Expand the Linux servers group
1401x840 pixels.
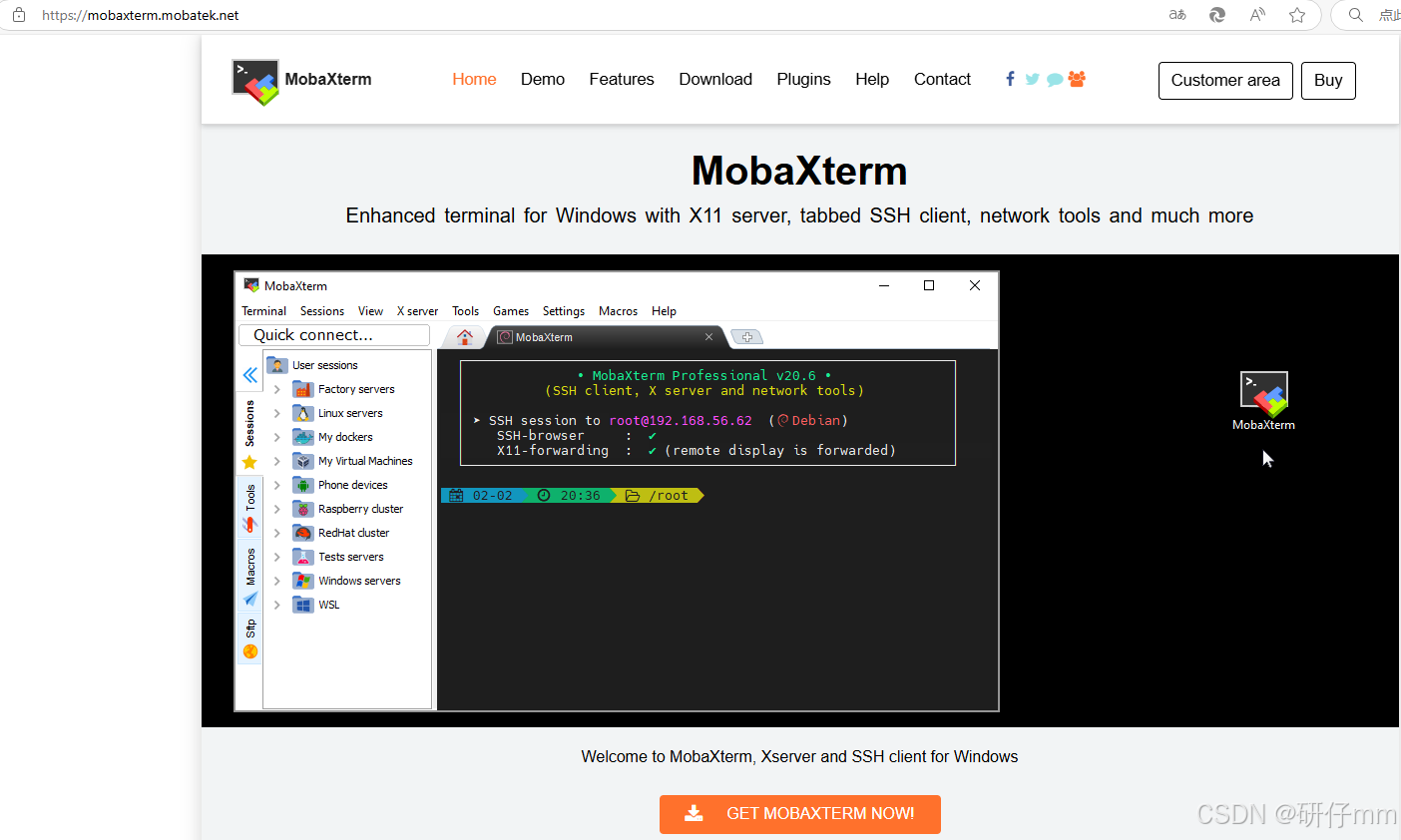276,413
